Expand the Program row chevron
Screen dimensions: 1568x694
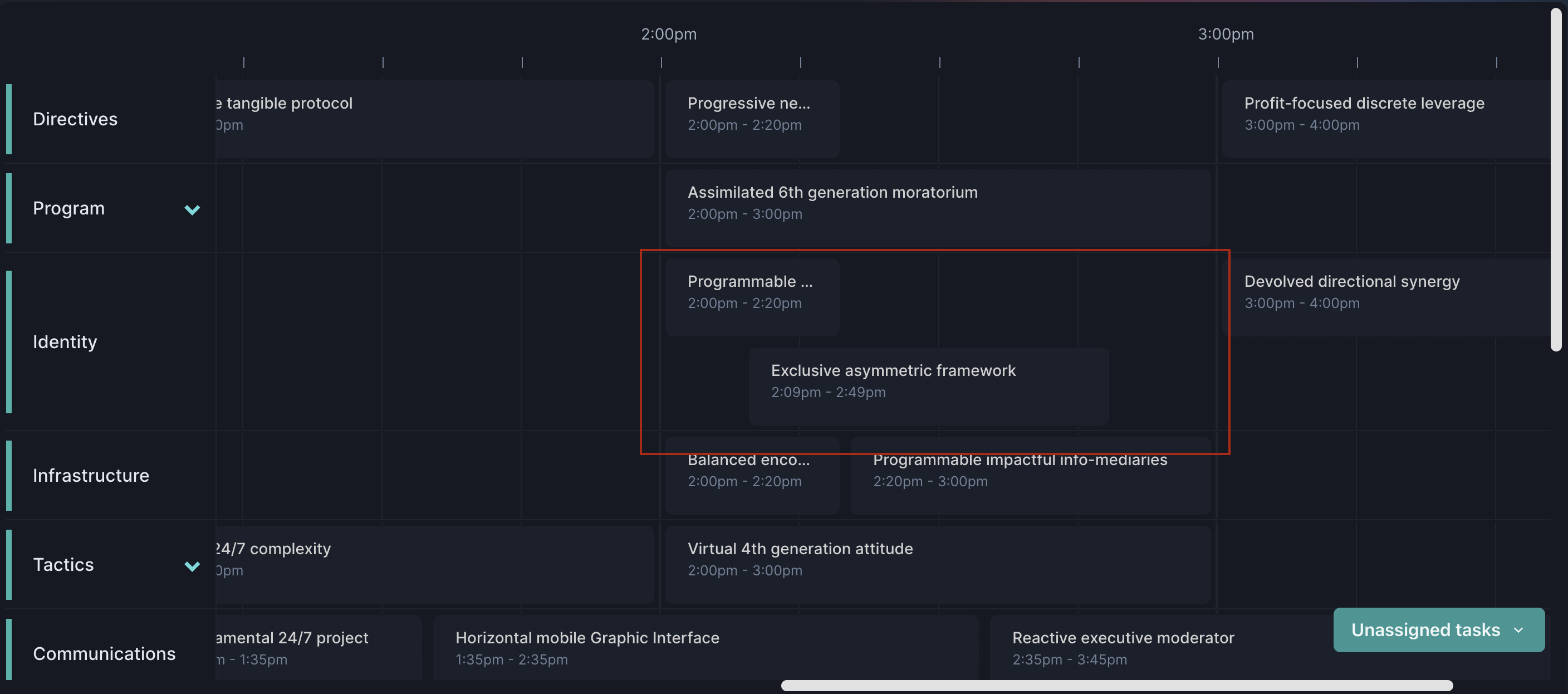click(192, 209)
